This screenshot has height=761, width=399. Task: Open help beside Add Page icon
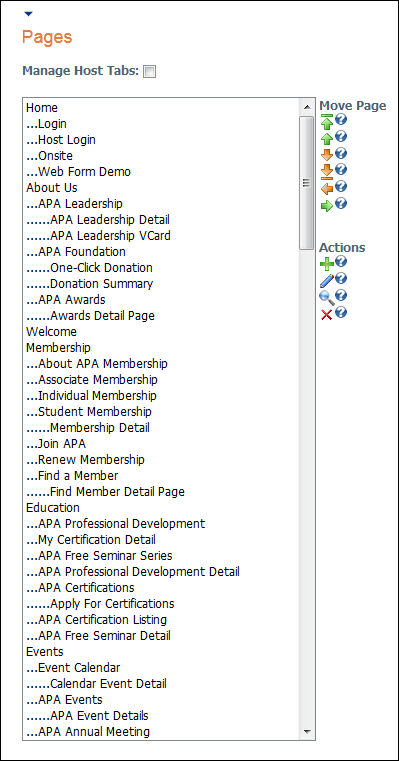click(341, 262)
